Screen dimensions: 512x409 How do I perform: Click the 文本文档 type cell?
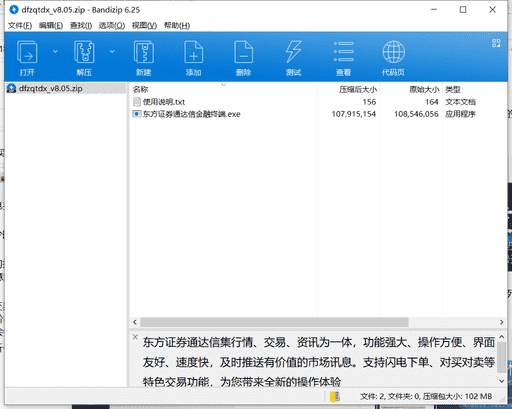(460, 102)
